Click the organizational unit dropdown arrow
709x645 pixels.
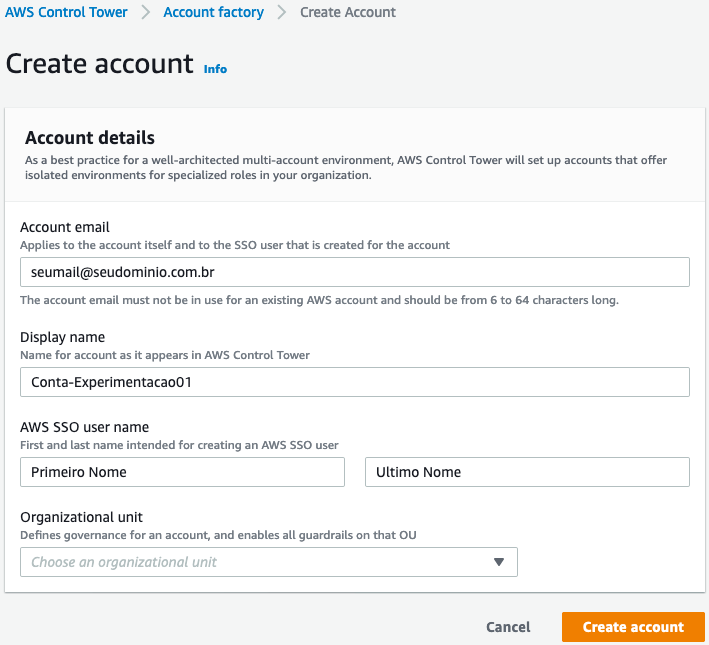[x=499, y=562]
